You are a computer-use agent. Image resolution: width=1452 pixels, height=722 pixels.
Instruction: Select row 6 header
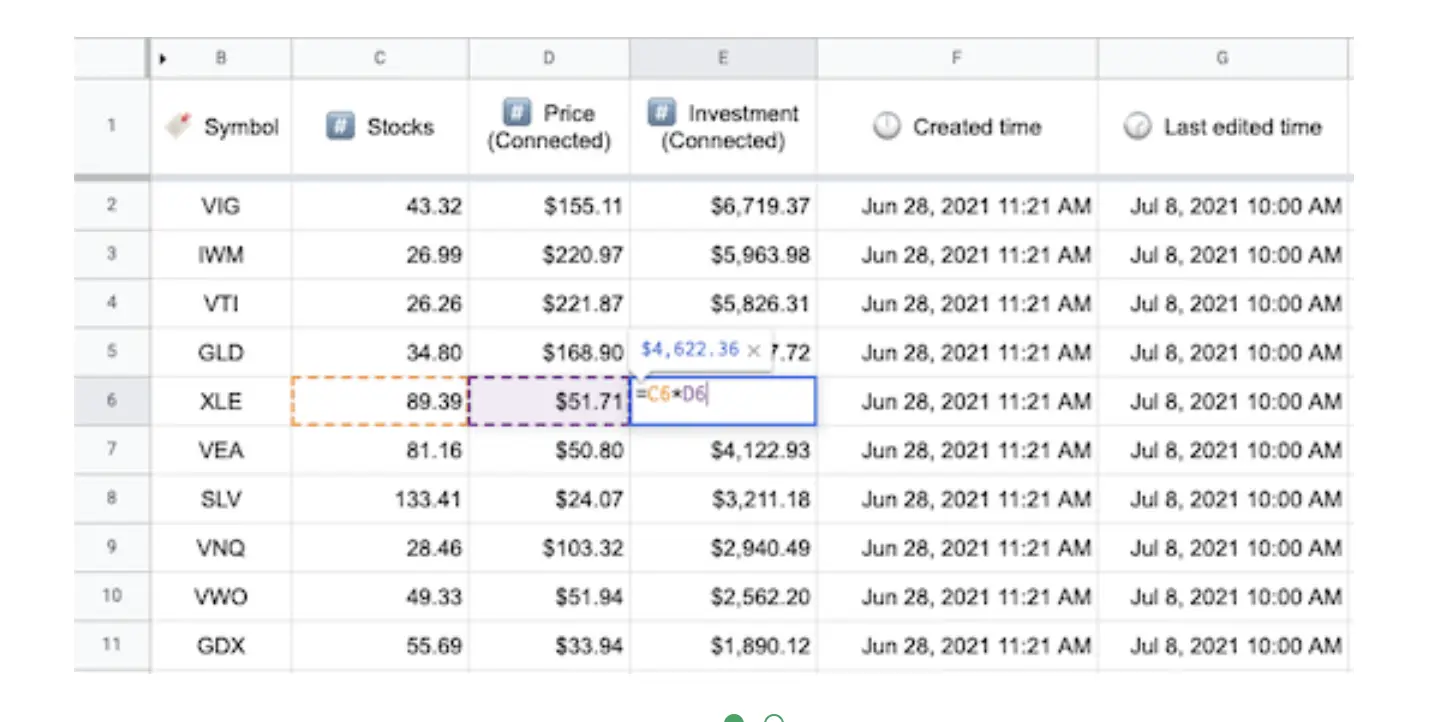[111, 401]
